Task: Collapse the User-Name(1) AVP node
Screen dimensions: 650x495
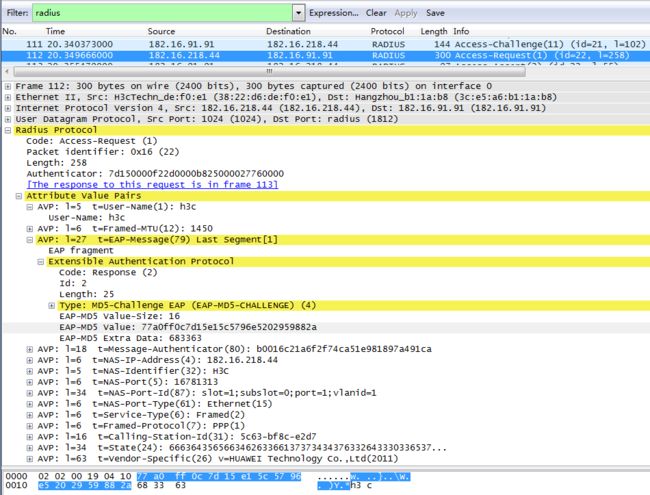Action: 29,207
